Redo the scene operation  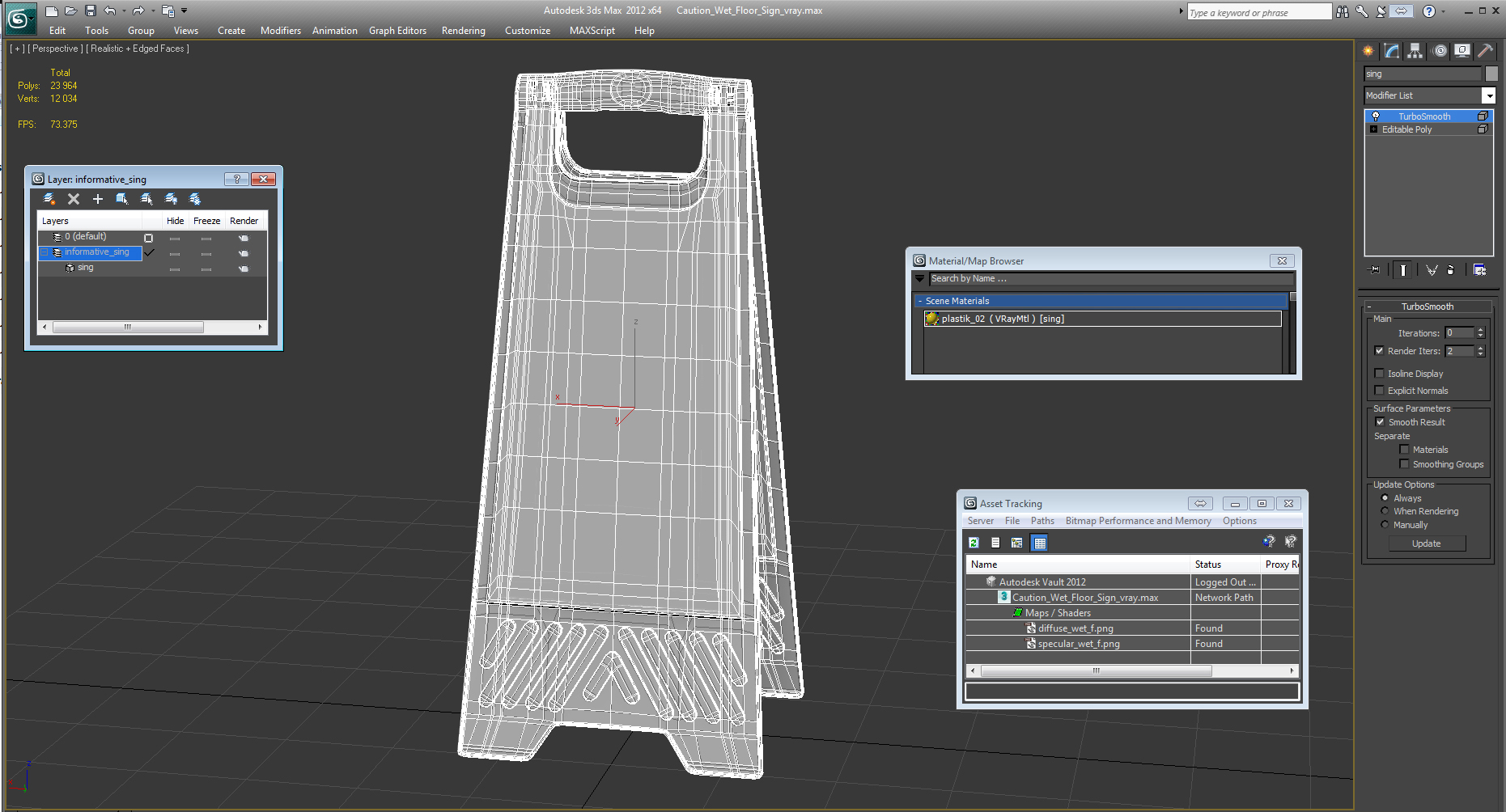(x=138, y=11)
